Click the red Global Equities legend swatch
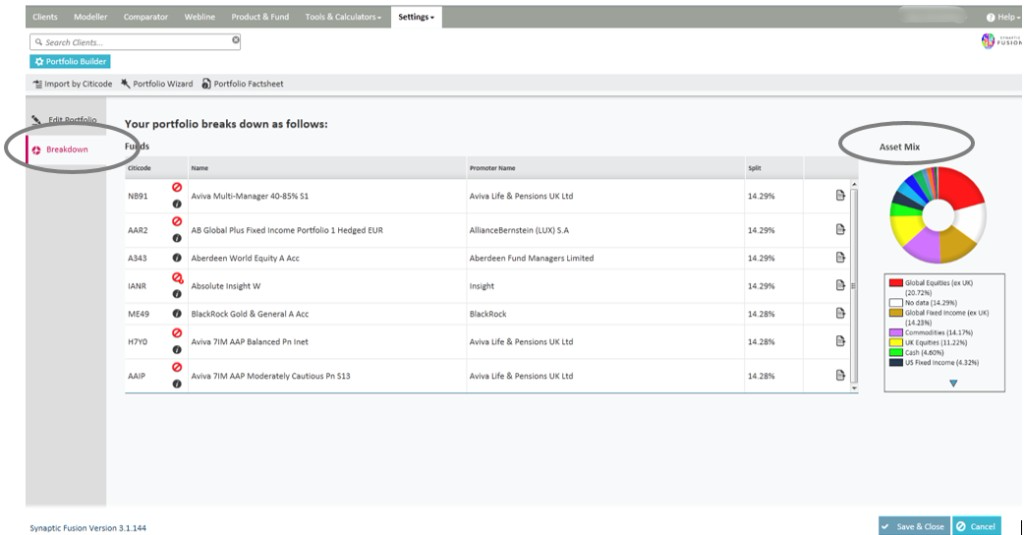The width and height of the screenshot is (1024, 535). [x=895, y=283]
